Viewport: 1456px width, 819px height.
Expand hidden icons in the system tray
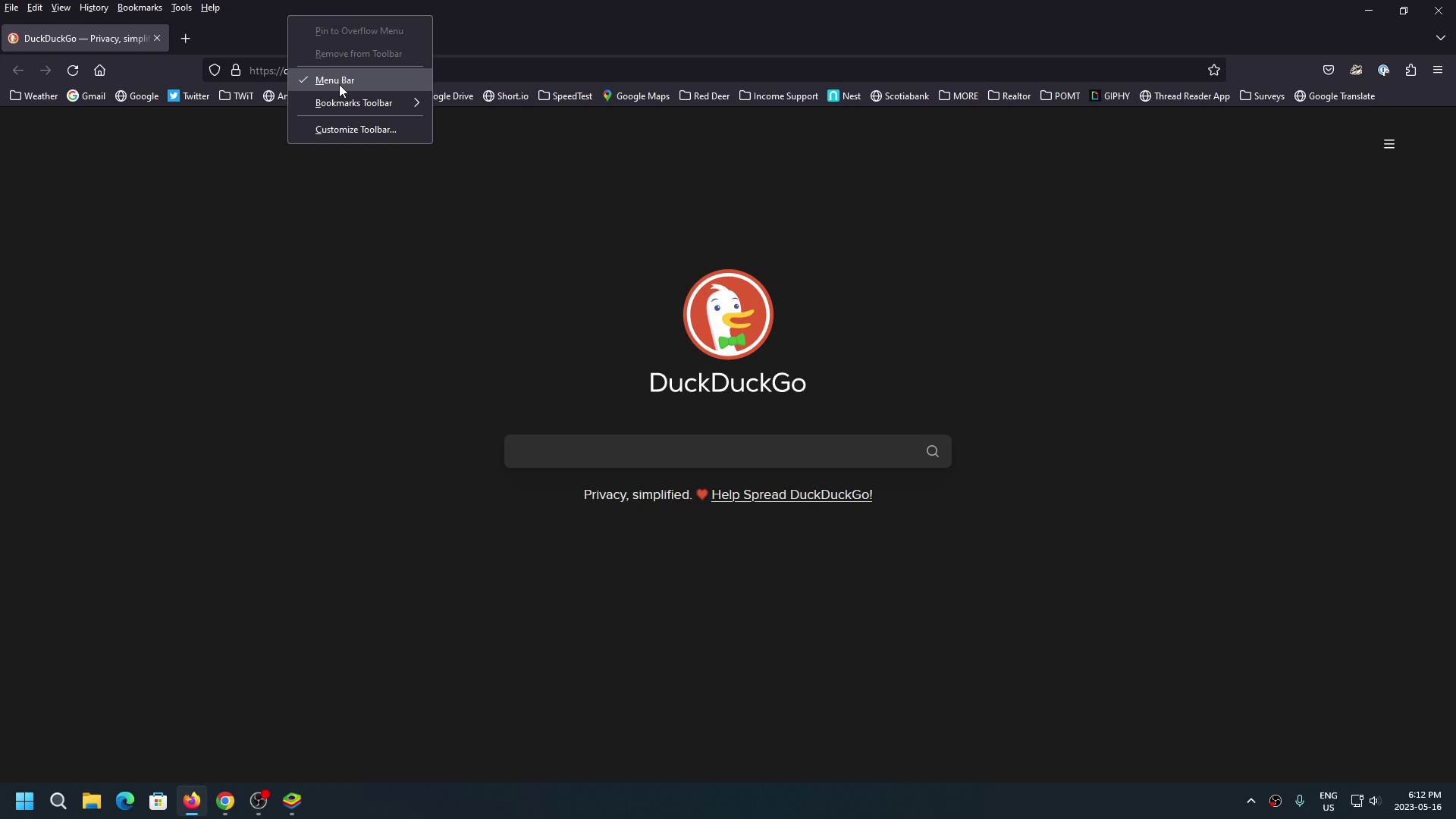1250,801
